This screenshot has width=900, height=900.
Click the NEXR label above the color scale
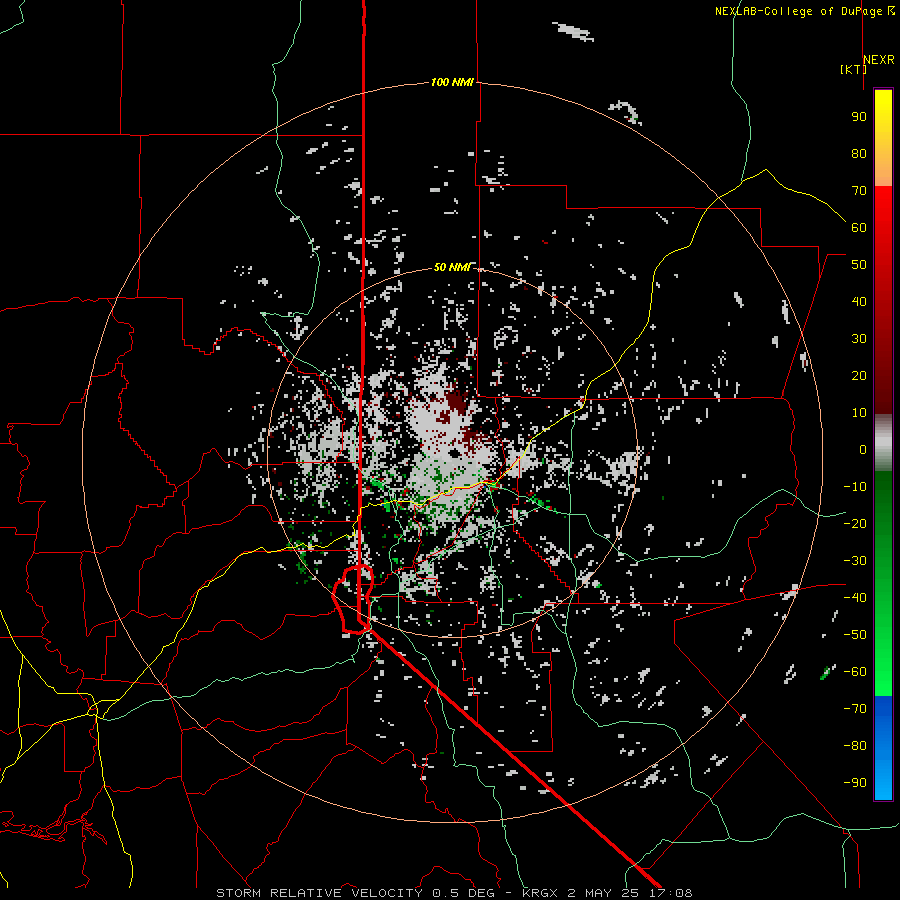[879, 60]
